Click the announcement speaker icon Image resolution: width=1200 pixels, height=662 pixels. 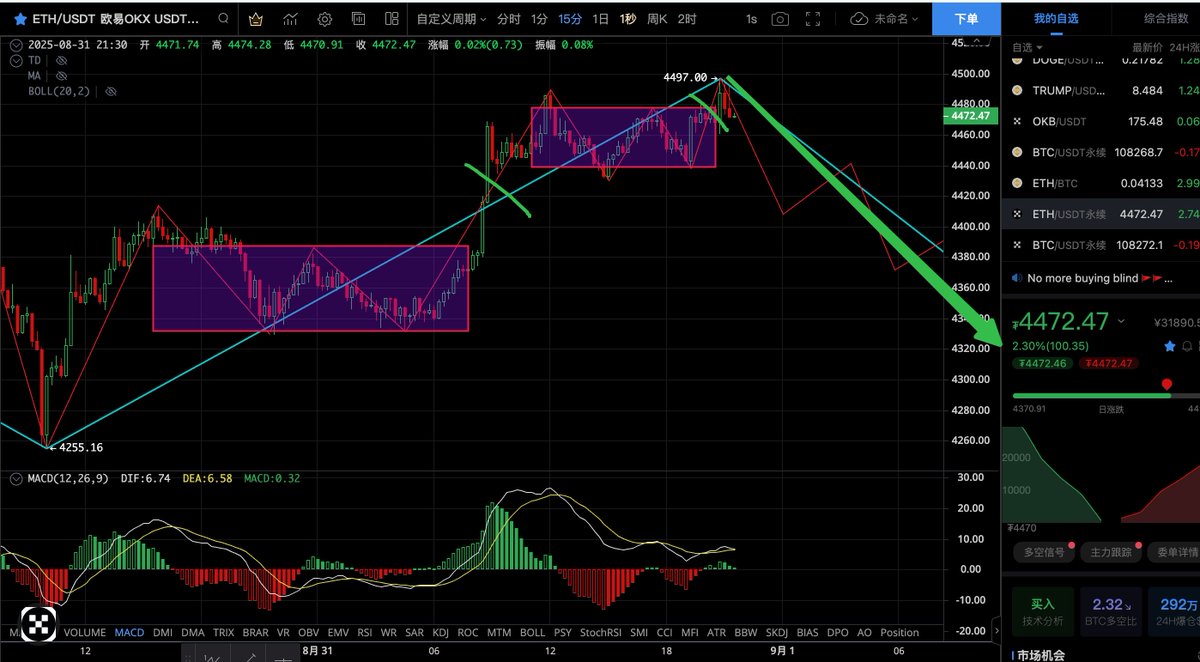pos(1017,278)
